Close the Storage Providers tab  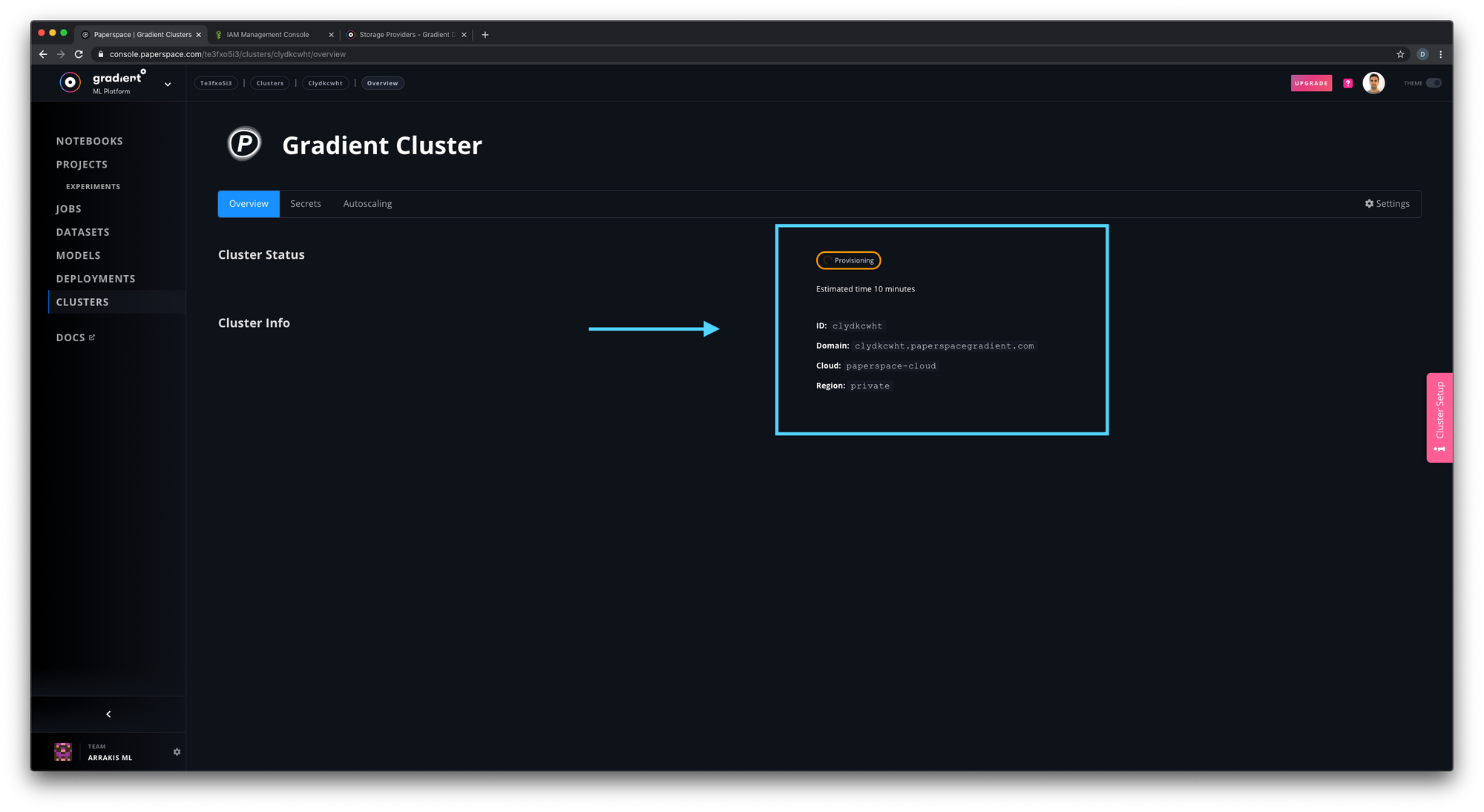(464, 35)
